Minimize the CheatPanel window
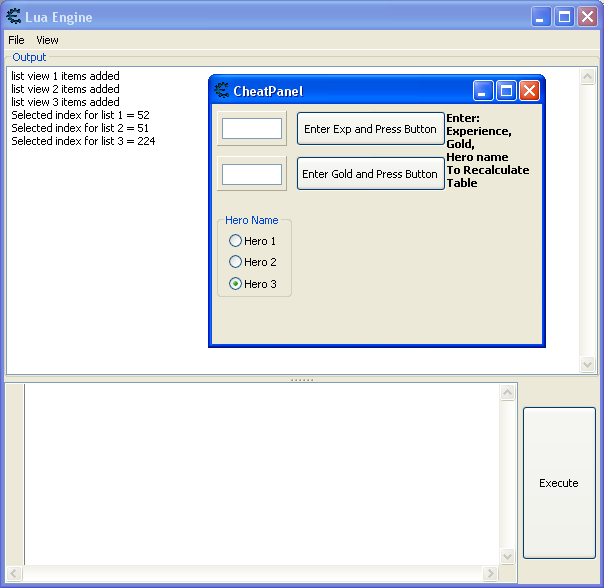 tap(484, 91)
